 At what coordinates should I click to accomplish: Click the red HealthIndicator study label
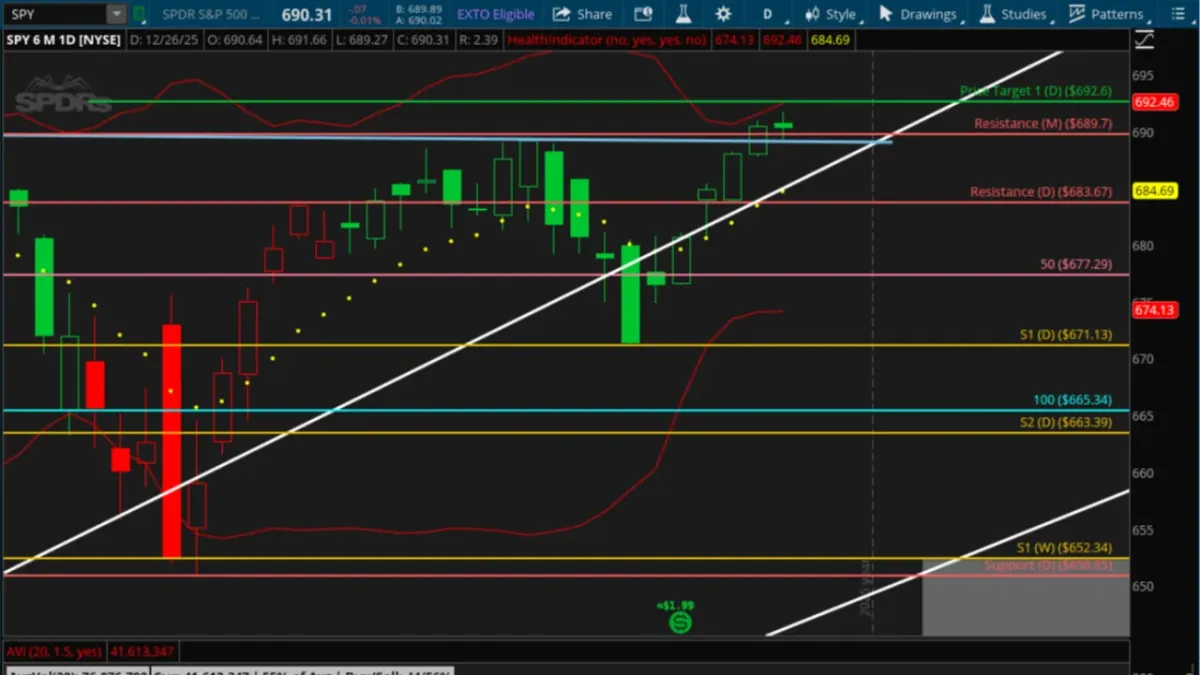(600, 41)
